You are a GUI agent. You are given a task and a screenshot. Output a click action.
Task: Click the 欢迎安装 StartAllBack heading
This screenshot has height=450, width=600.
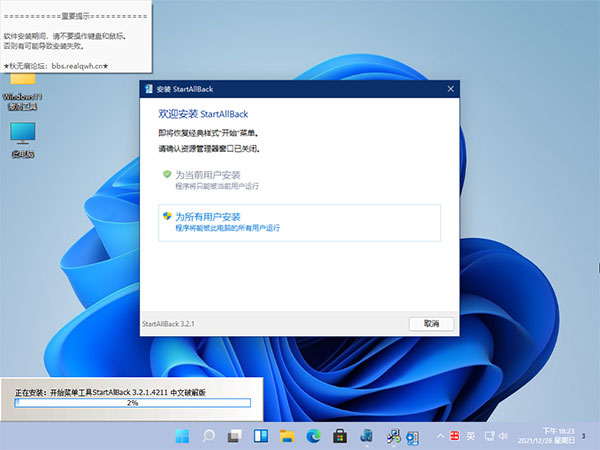pyautogui.click(x=203, y=114)
